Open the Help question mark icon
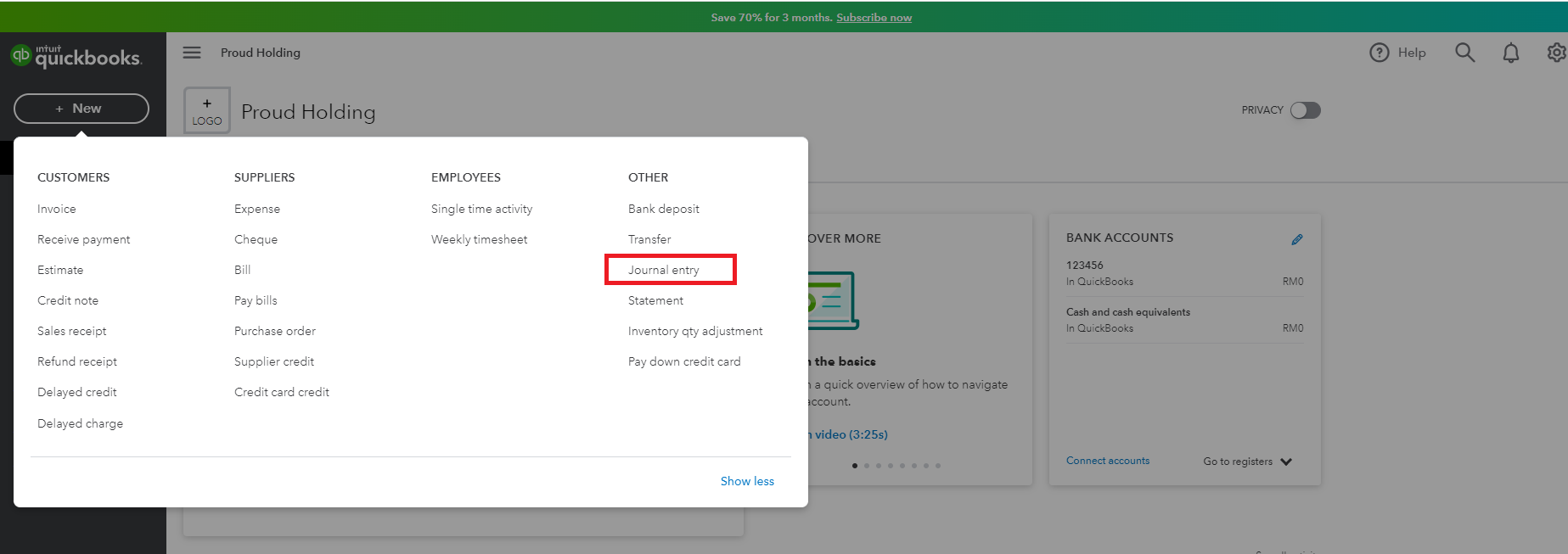The width and height of the screenshot is (1568, 554). [x=1379, y=53]
